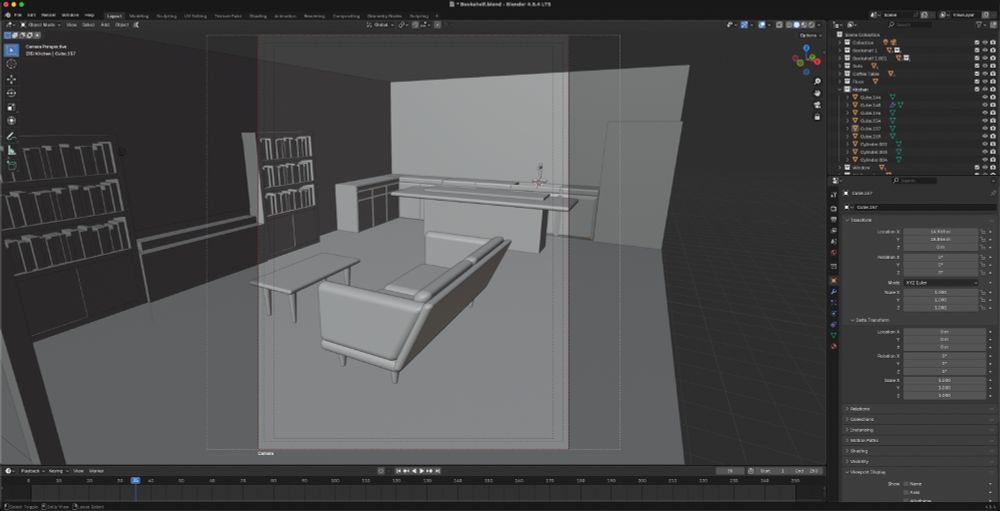Open the Scene properties tab
The height and width of the screenshot is (511, 1000).
click(833, 241)
